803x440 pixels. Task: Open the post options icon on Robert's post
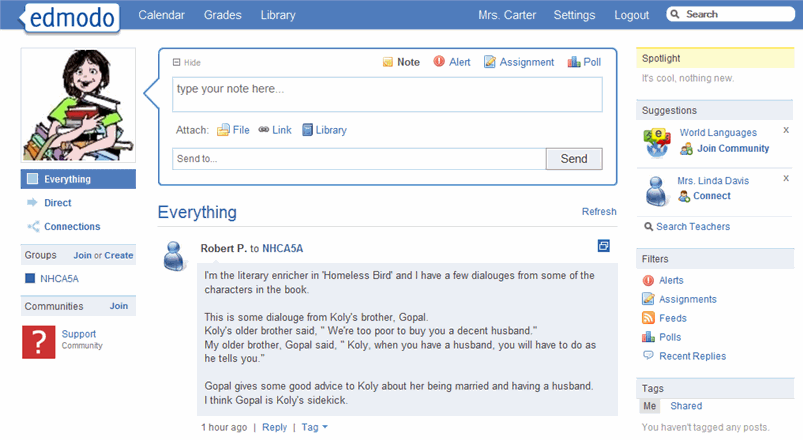(604, 245)
